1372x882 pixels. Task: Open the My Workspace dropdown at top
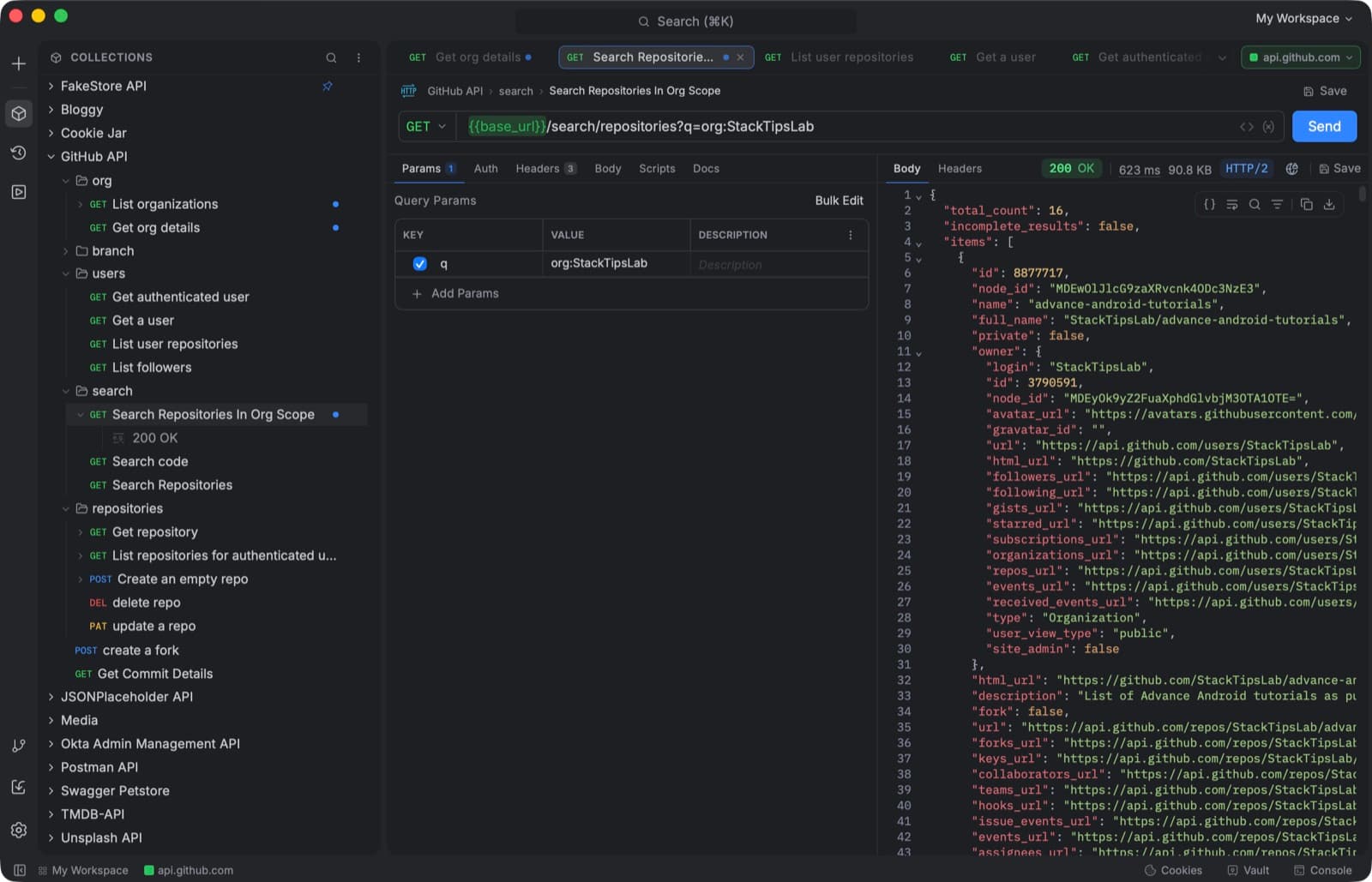[x=1303, y=18]
